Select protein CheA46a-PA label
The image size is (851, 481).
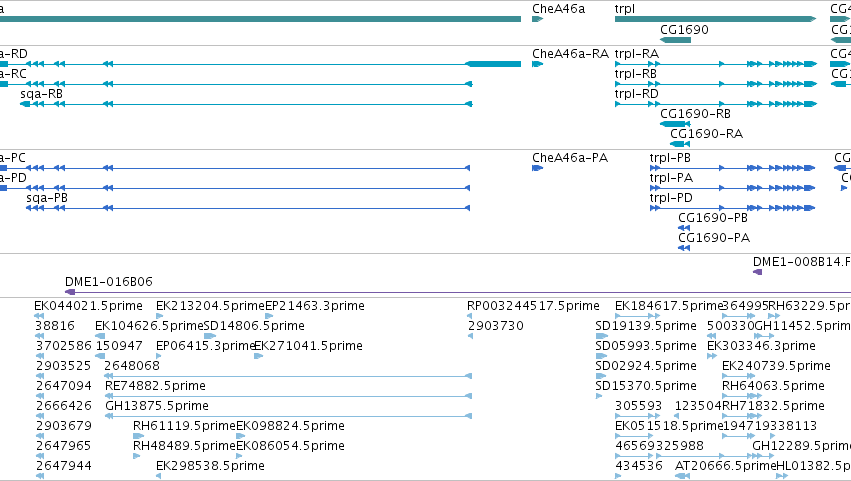[570, 158]
